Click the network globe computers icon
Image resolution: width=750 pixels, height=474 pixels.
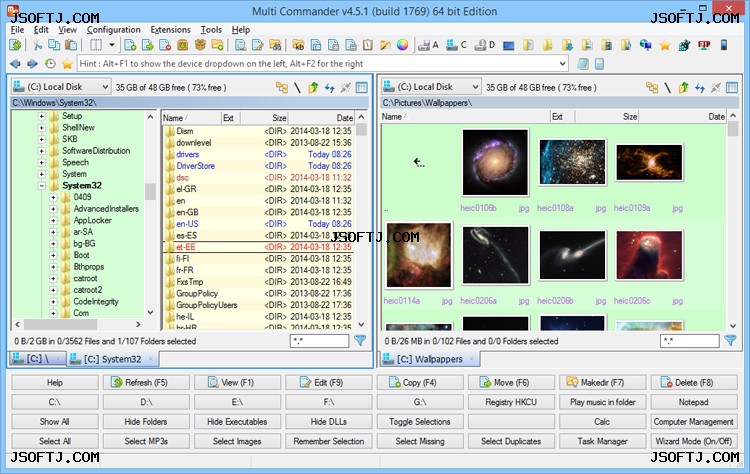point(645,45)
